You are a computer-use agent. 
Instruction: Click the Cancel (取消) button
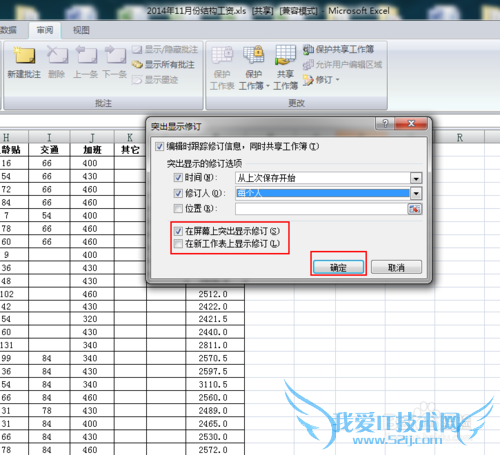click(396, 267)
